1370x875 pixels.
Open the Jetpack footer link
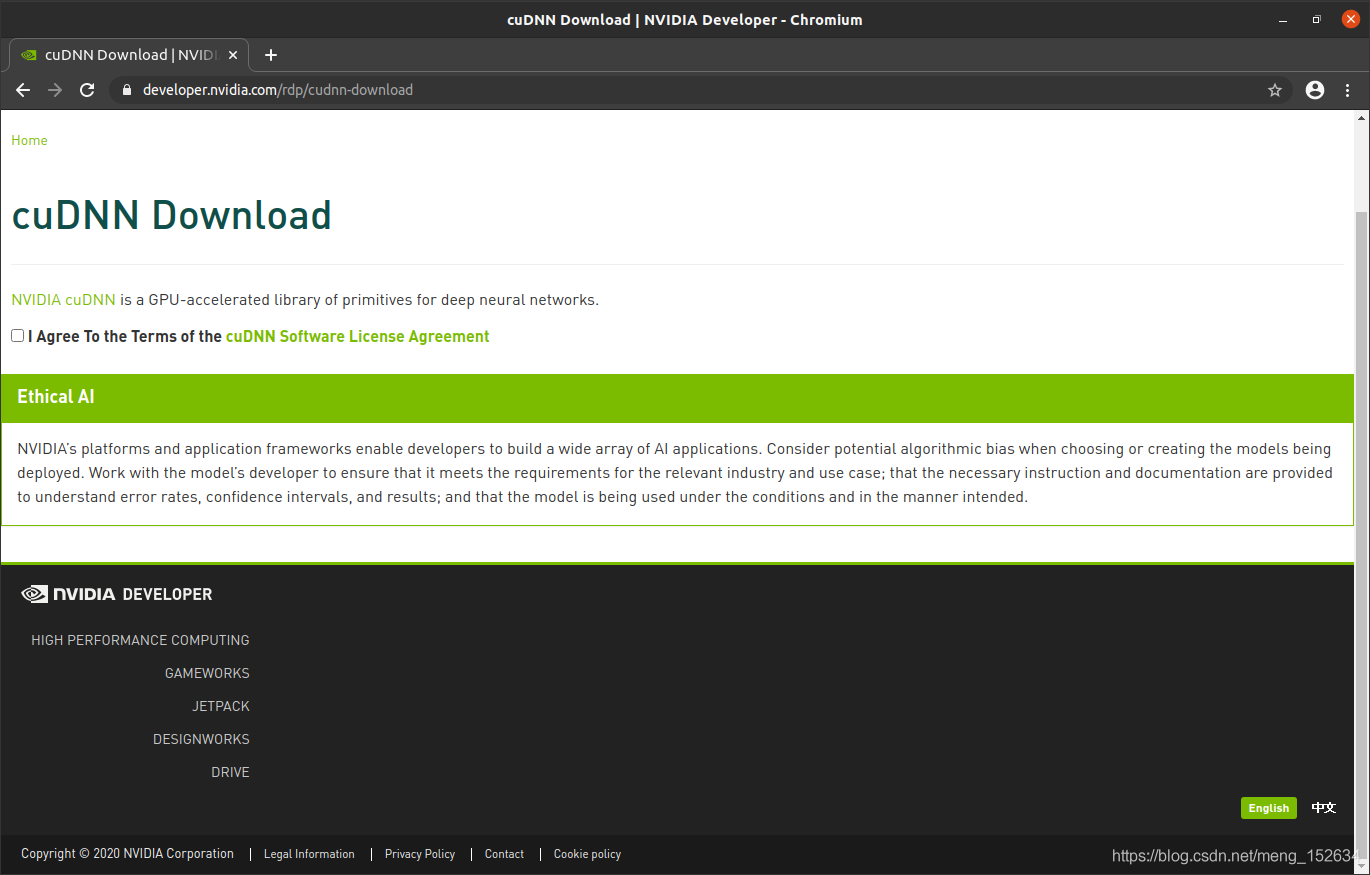coord(221,706)
